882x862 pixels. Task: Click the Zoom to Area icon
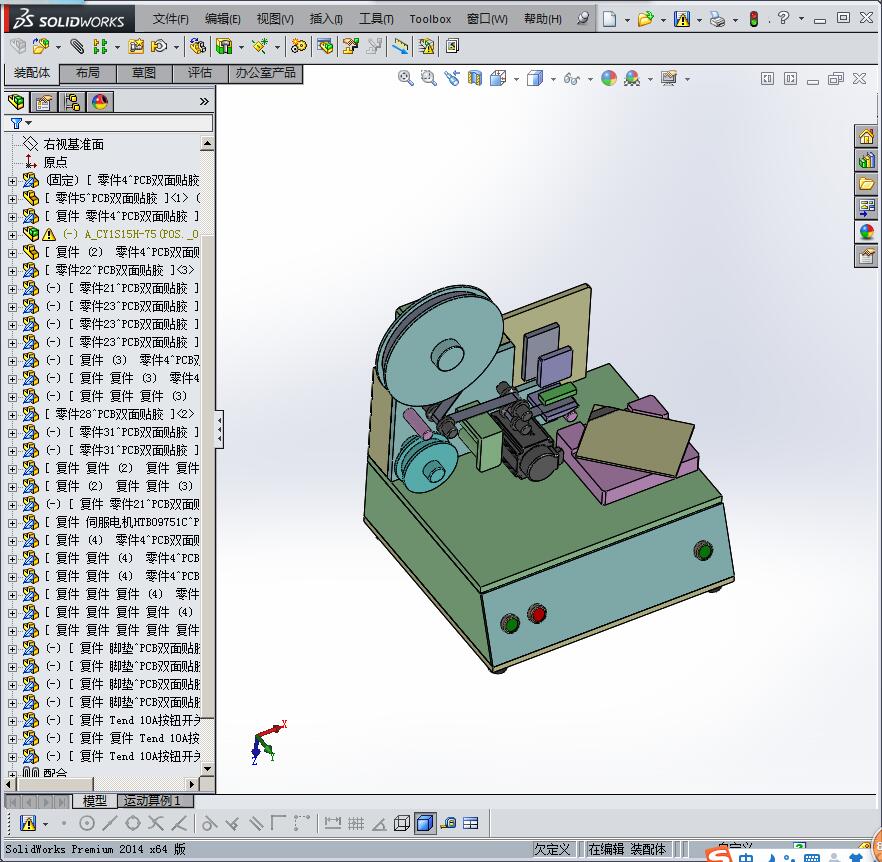tap(429, 78)
